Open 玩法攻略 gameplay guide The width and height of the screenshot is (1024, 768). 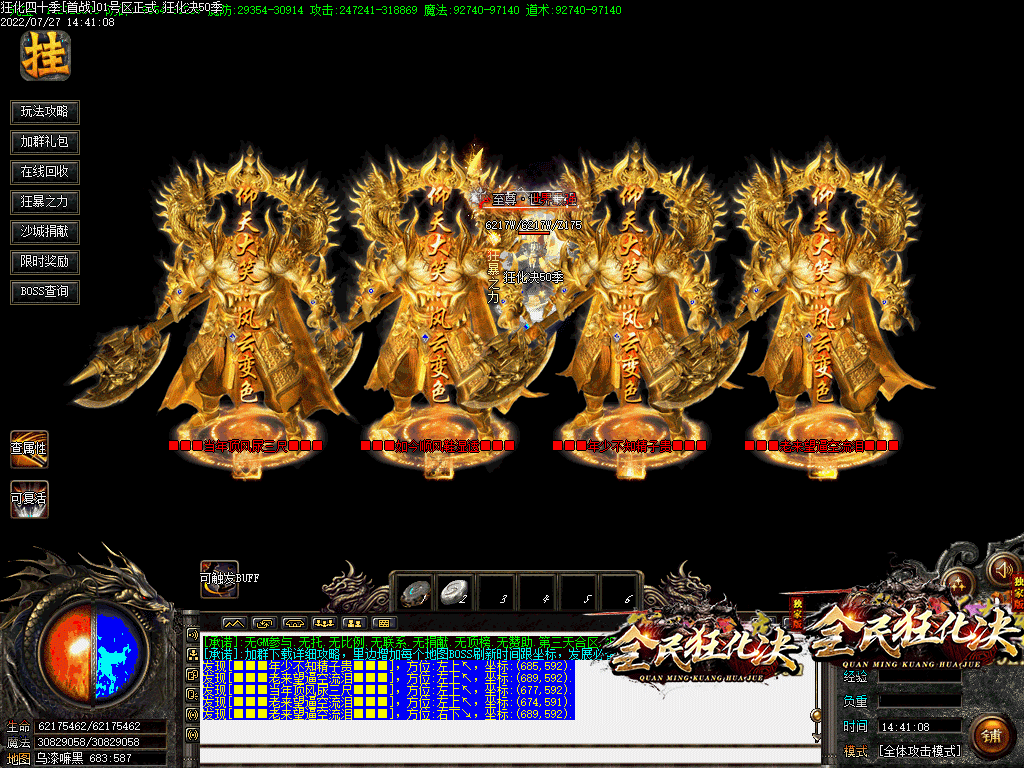(x=45, y=112)
